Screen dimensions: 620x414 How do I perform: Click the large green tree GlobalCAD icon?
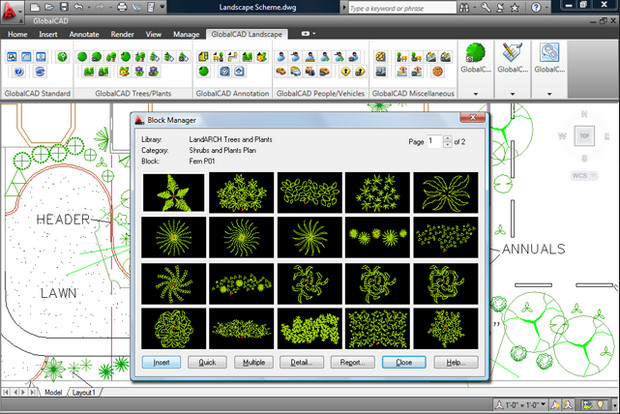477,52
